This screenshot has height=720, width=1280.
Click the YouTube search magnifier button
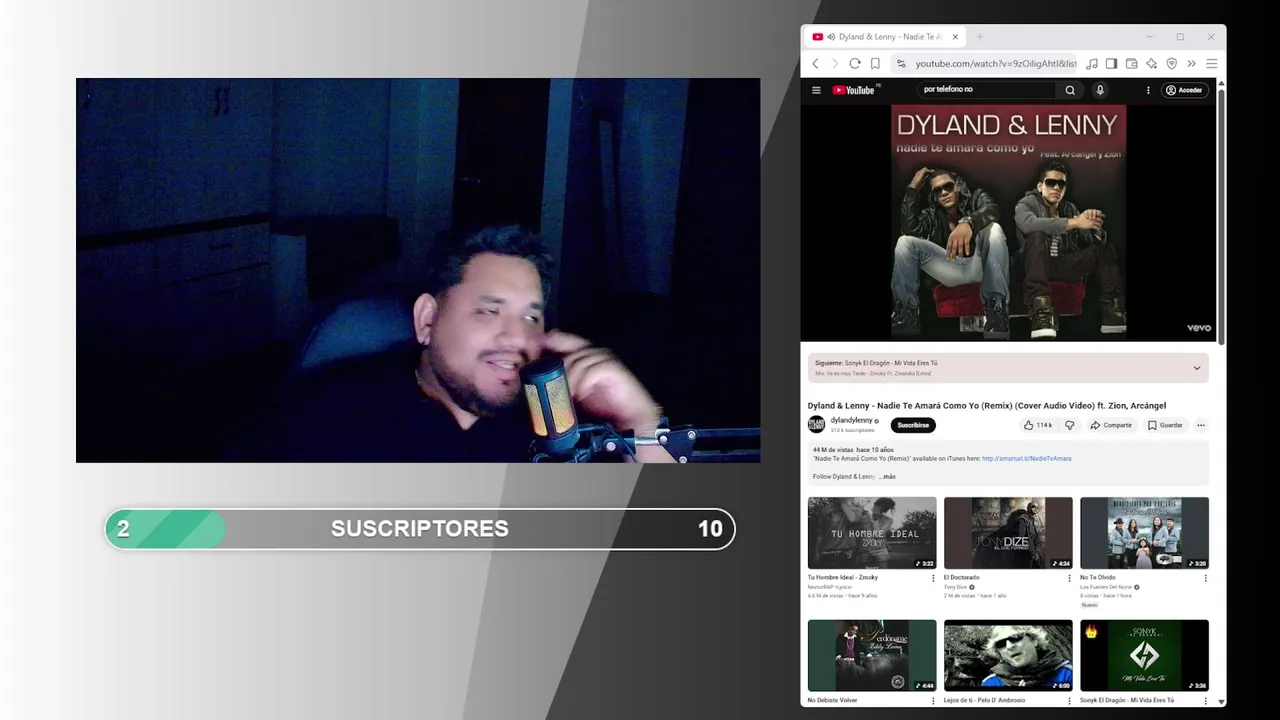tap(1070, 90)
